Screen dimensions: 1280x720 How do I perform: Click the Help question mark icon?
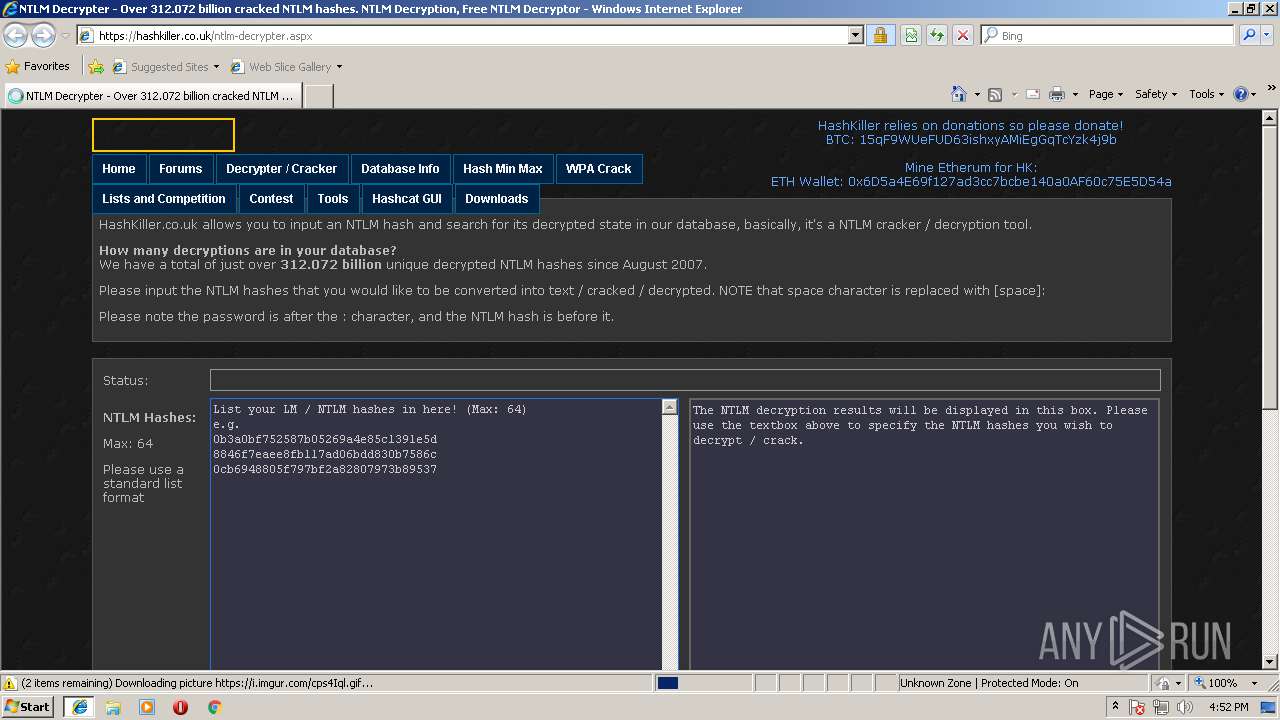click(1241, 94)
